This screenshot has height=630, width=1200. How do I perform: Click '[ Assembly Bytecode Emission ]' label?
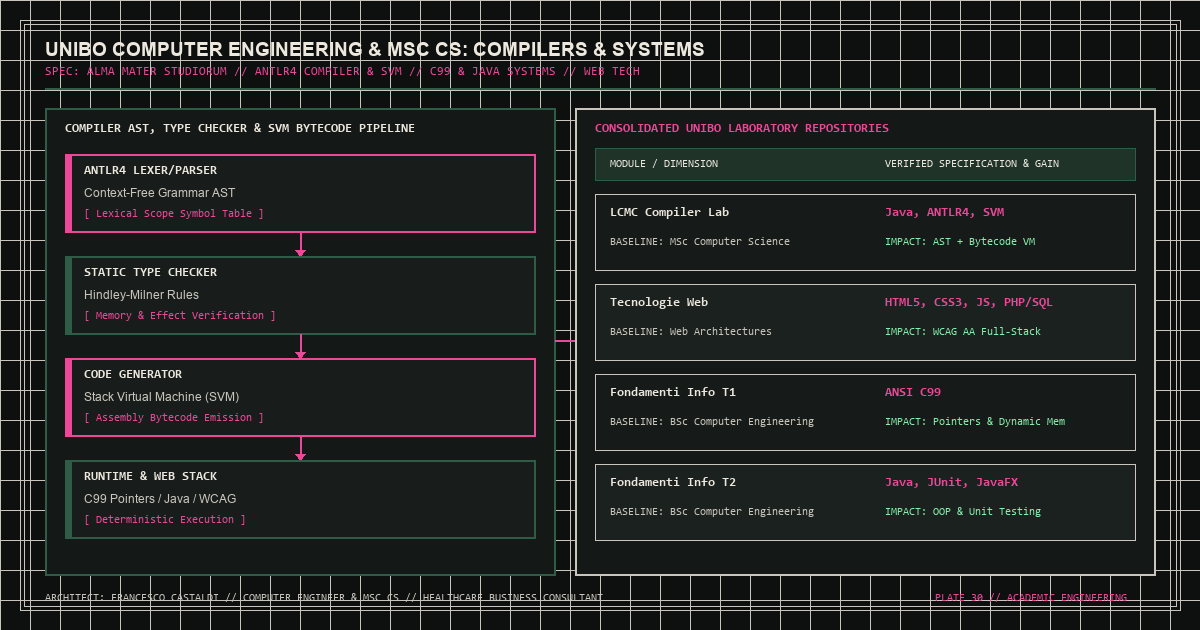(174, 418)
